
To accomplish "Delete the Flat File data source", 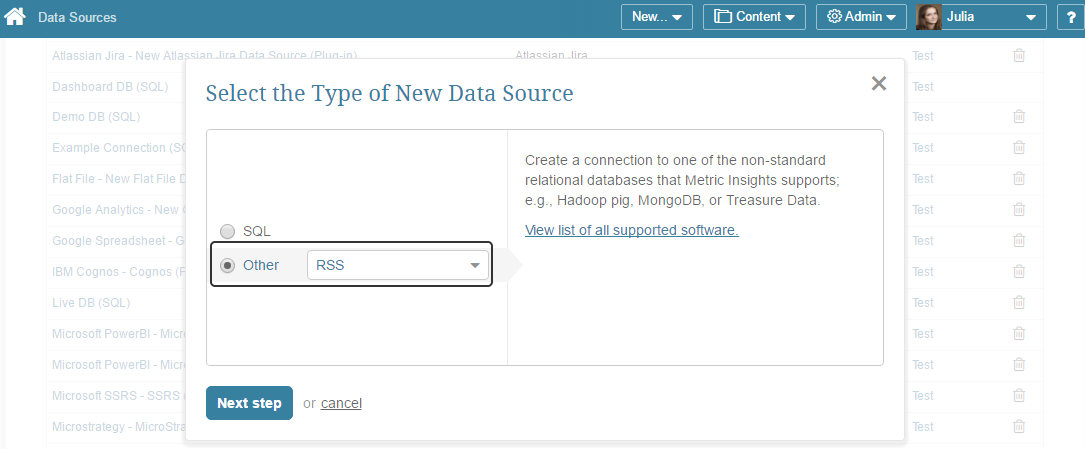I will pos(1019,178).
